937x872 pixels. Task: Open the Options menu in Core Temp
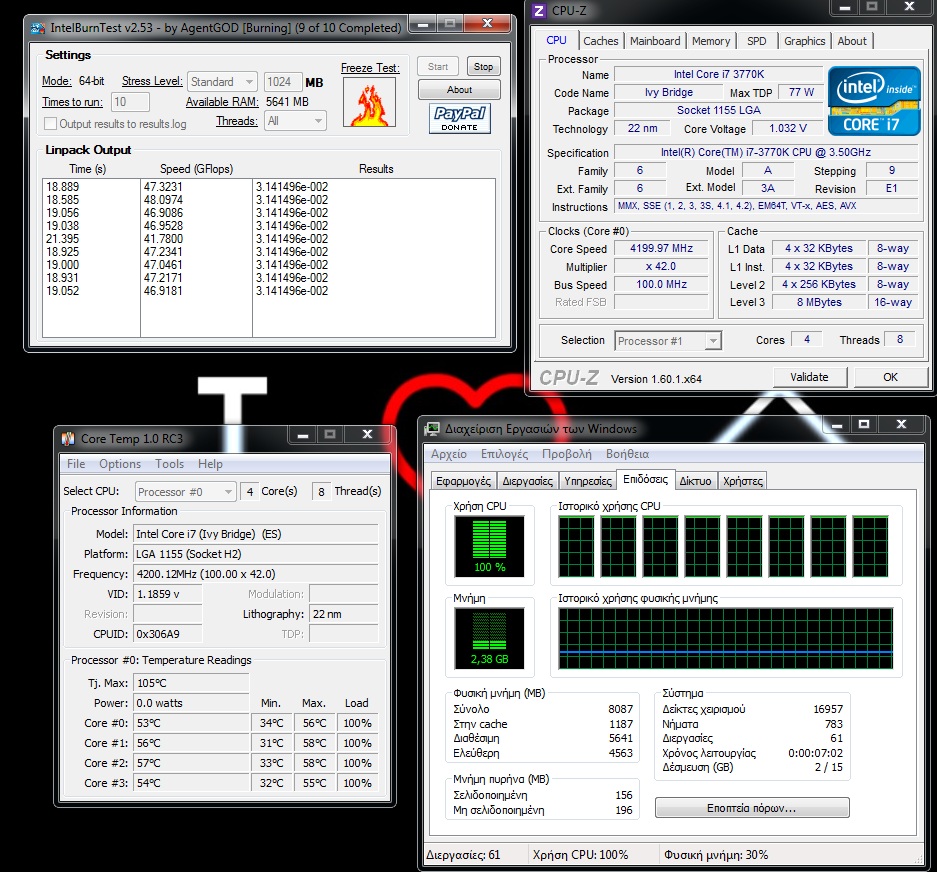pos(120,464)
